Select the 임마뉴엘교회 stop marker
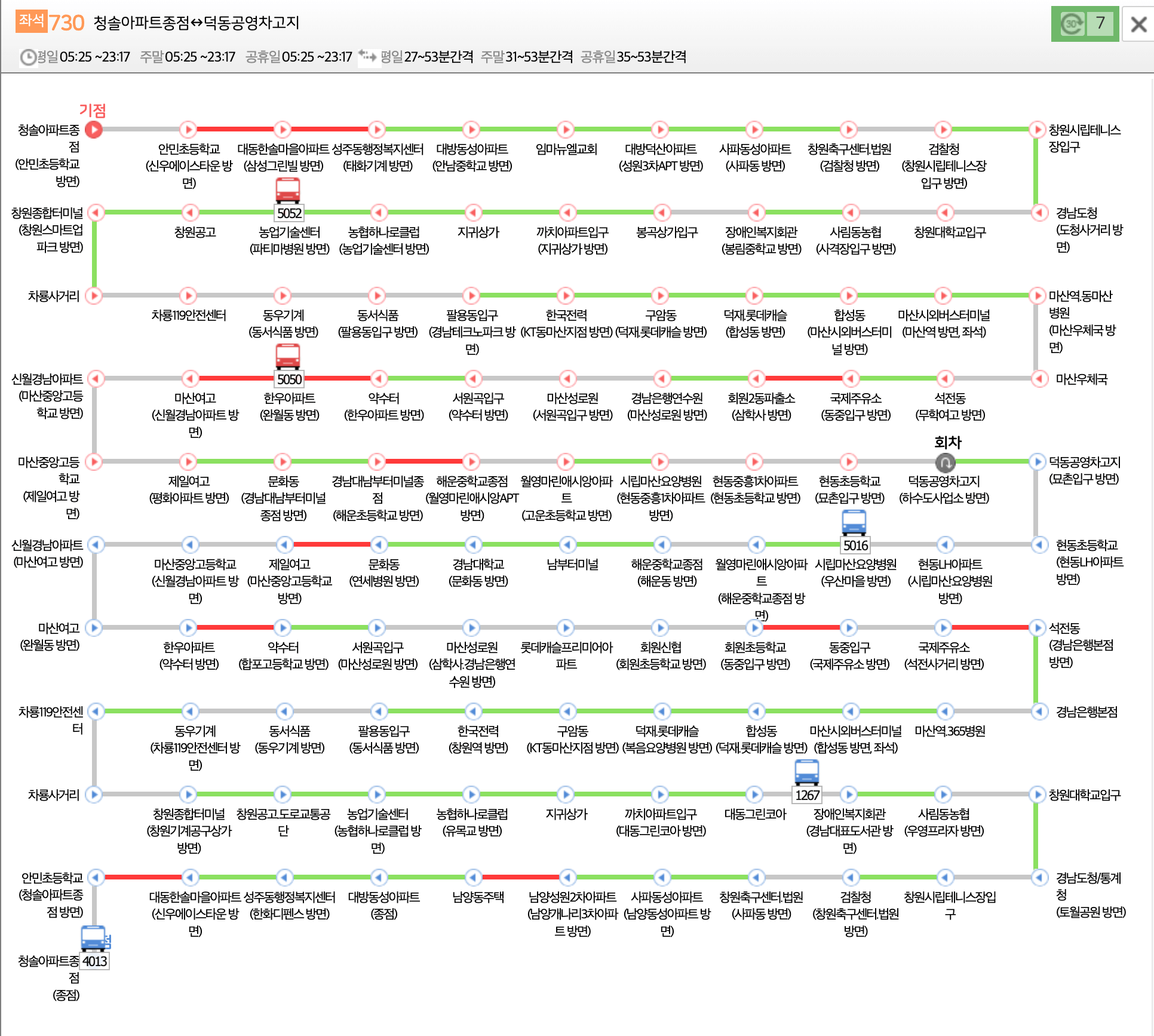 (565, 129)
